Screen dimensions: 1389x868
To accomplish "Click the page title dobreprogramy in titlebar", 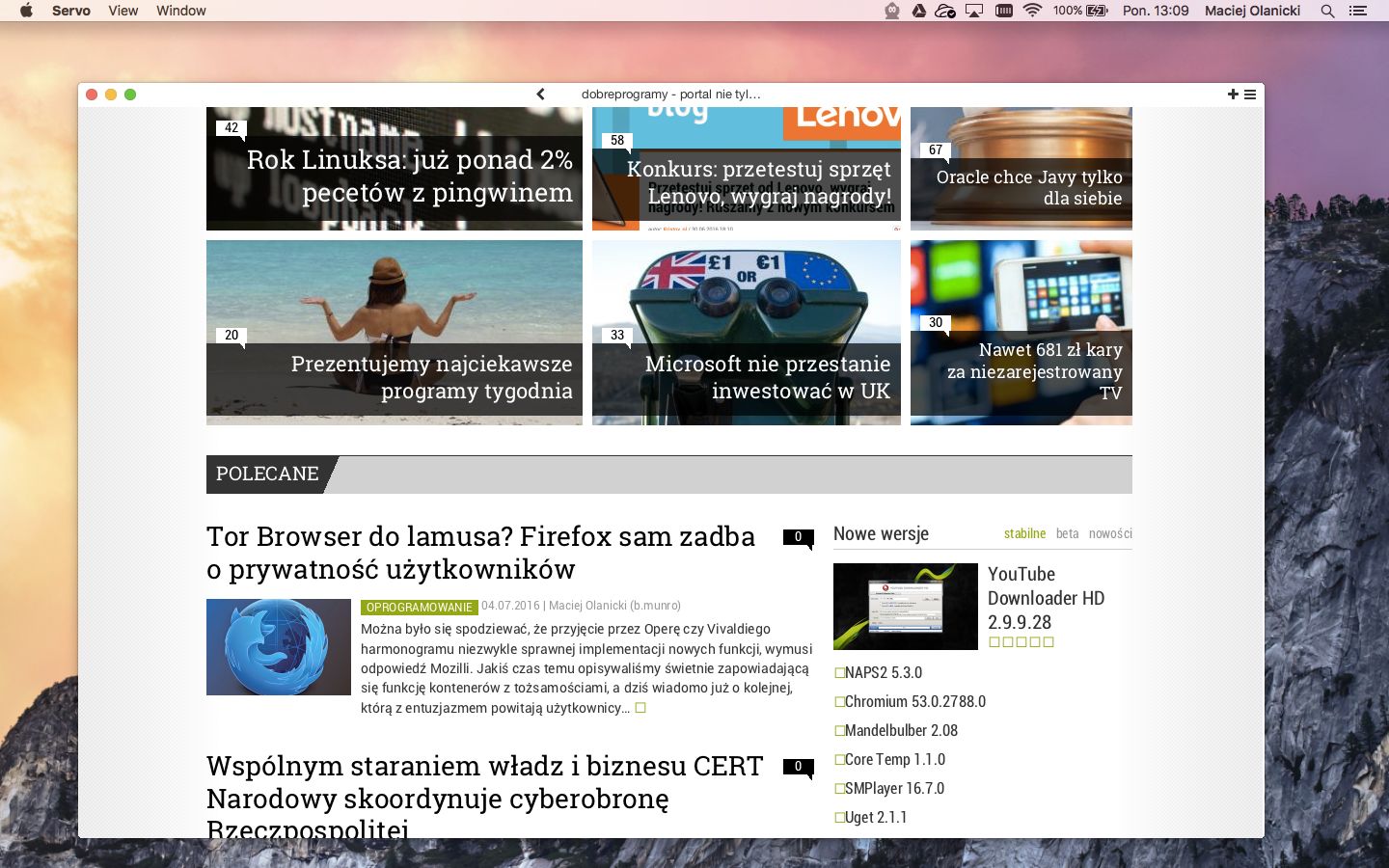I will 670,95.
